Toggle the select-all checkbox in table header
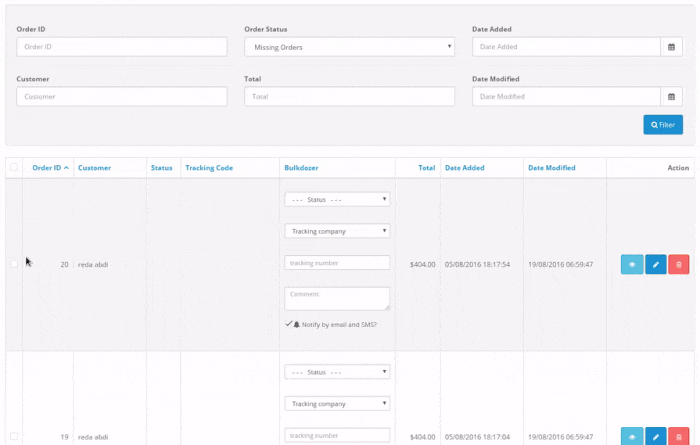Image resolution: width=700 pixels, height=445 pixels. pos(14,168)
